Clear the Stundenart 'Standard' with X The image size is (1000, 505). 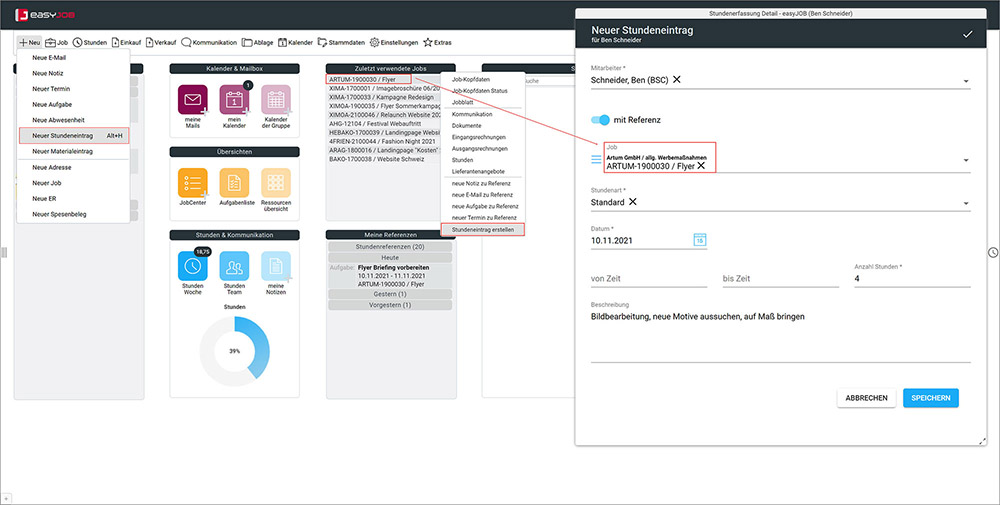click(633, 201)
